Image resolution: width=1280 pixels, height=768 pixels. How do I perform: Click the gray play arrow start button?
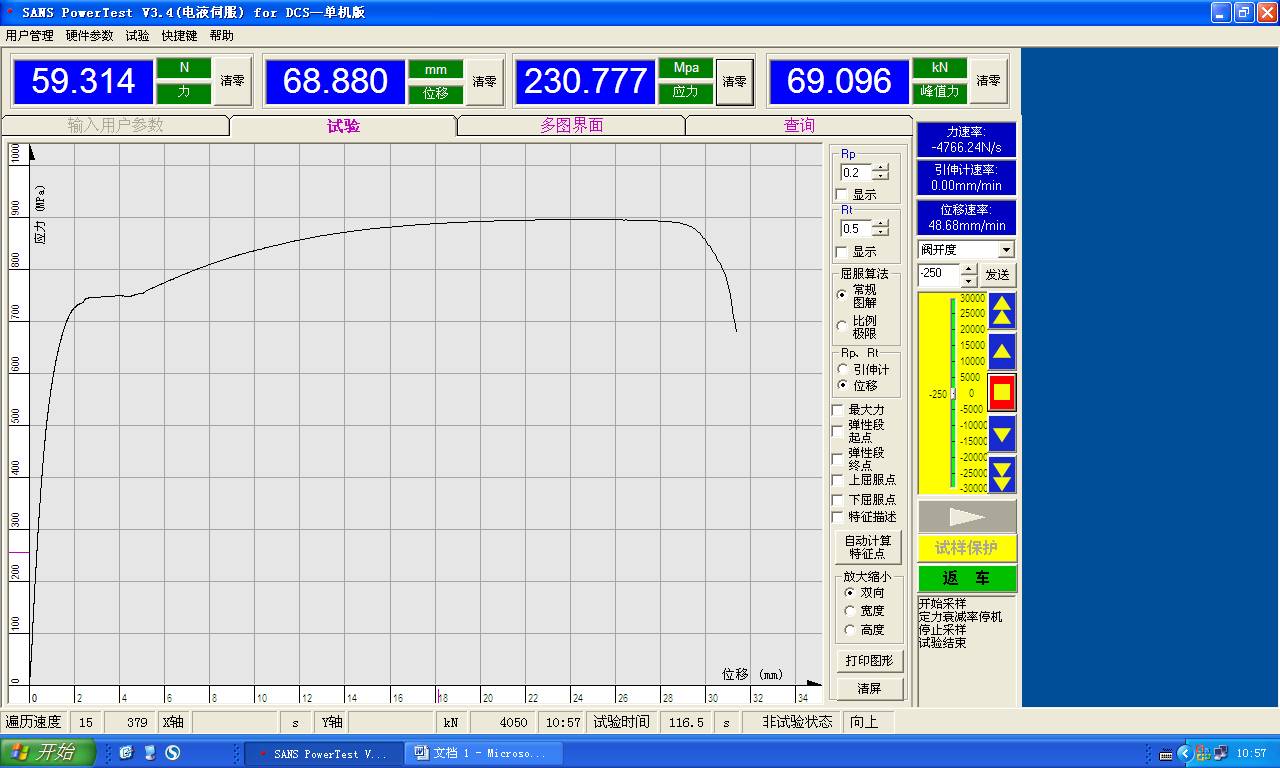pos(966,517)
